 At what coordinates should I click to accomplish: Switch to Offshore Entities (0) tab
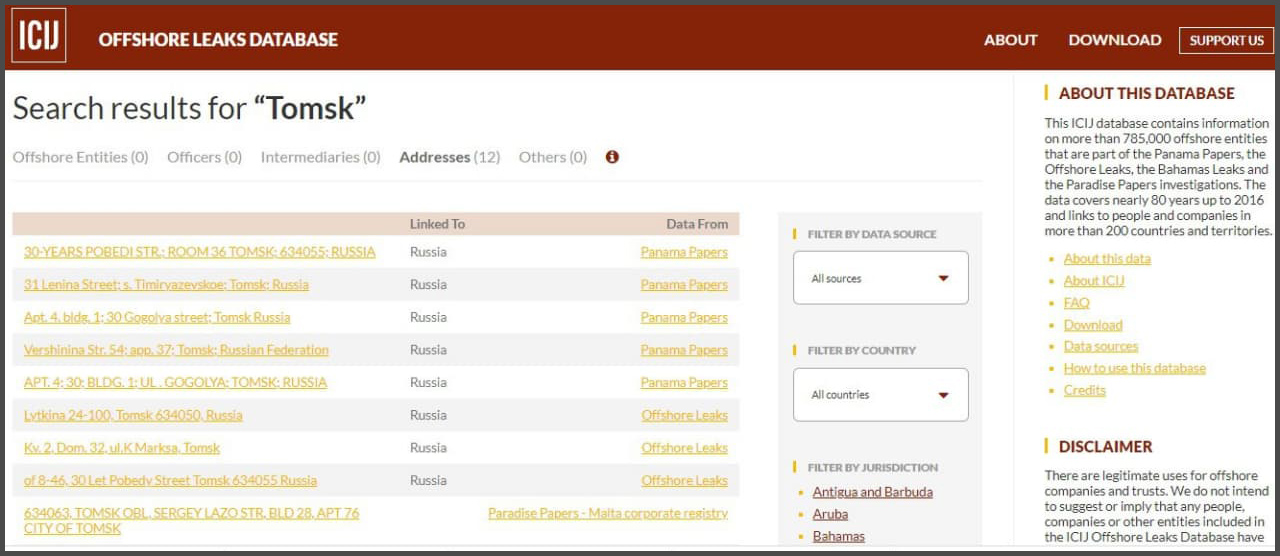tap(80, 157)
